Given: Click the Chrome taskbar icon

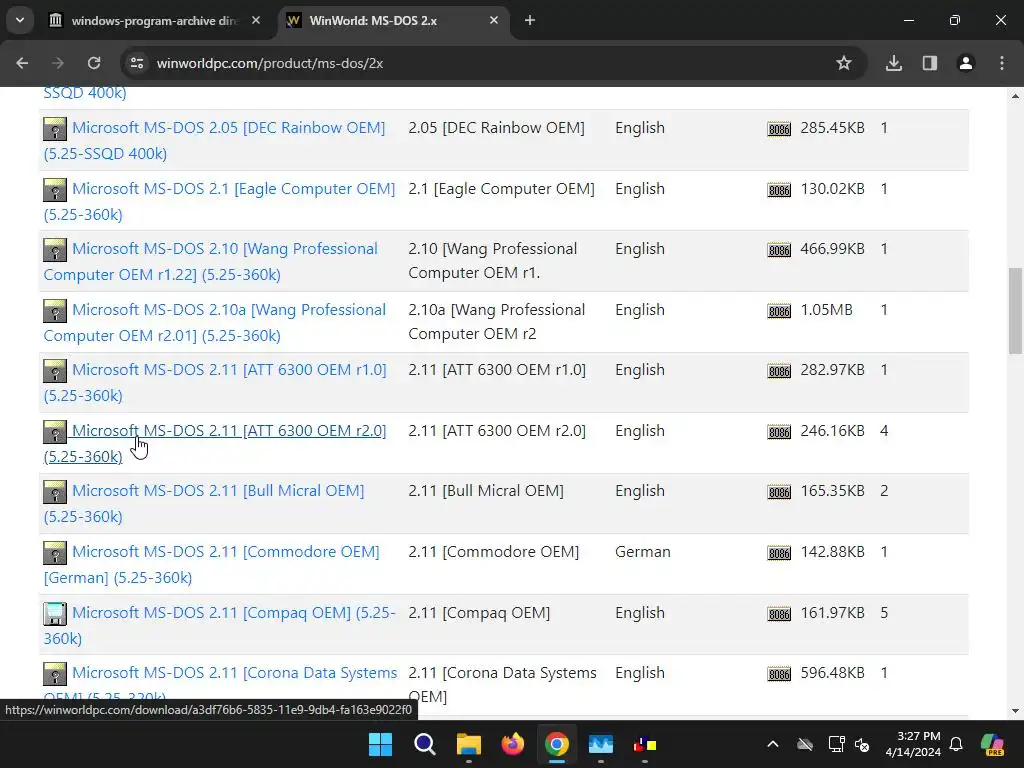Looking at the screenshot, I should (556, 744).
